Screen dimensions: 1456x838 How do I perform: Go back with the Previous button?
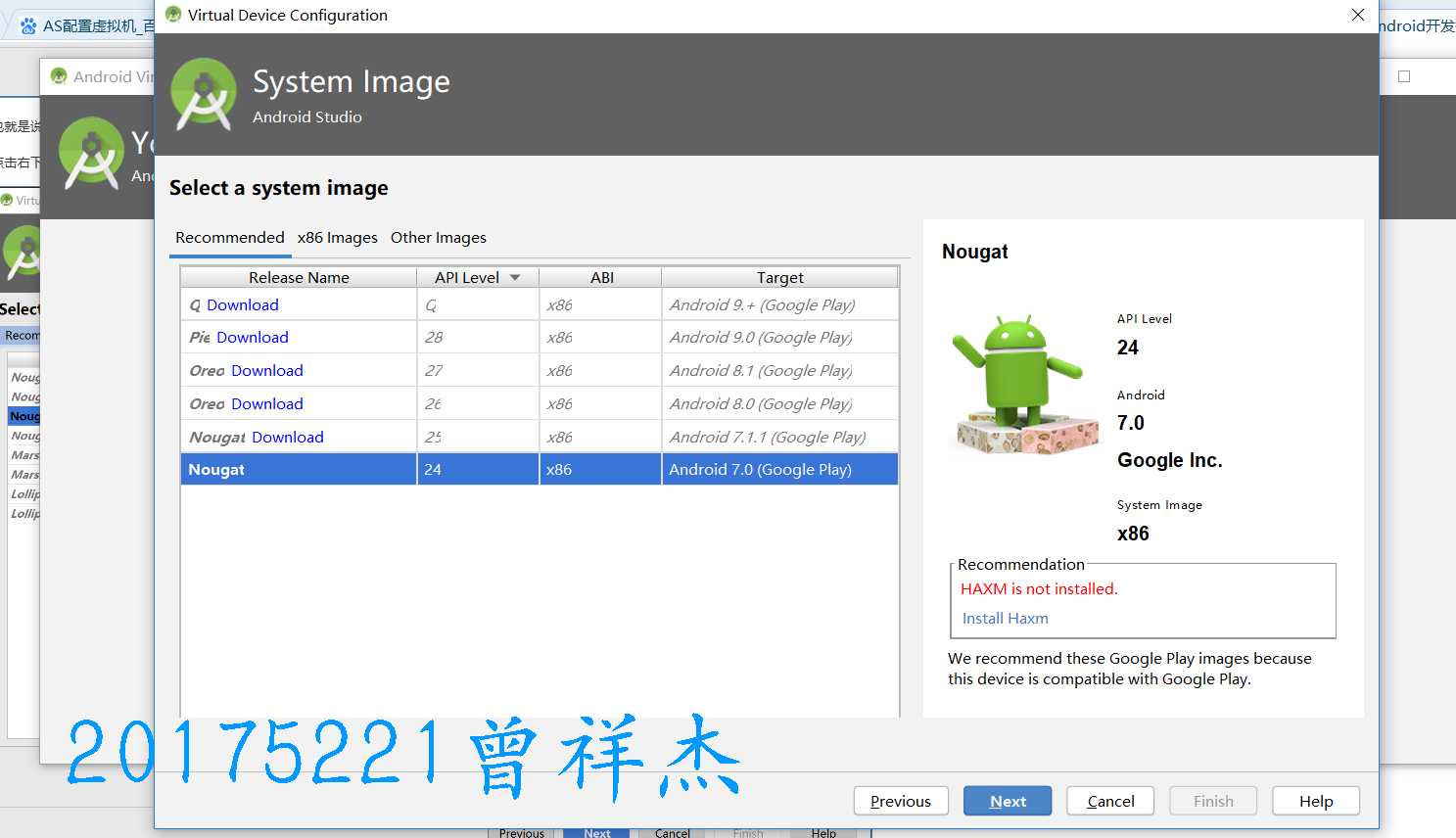[901, 801]
